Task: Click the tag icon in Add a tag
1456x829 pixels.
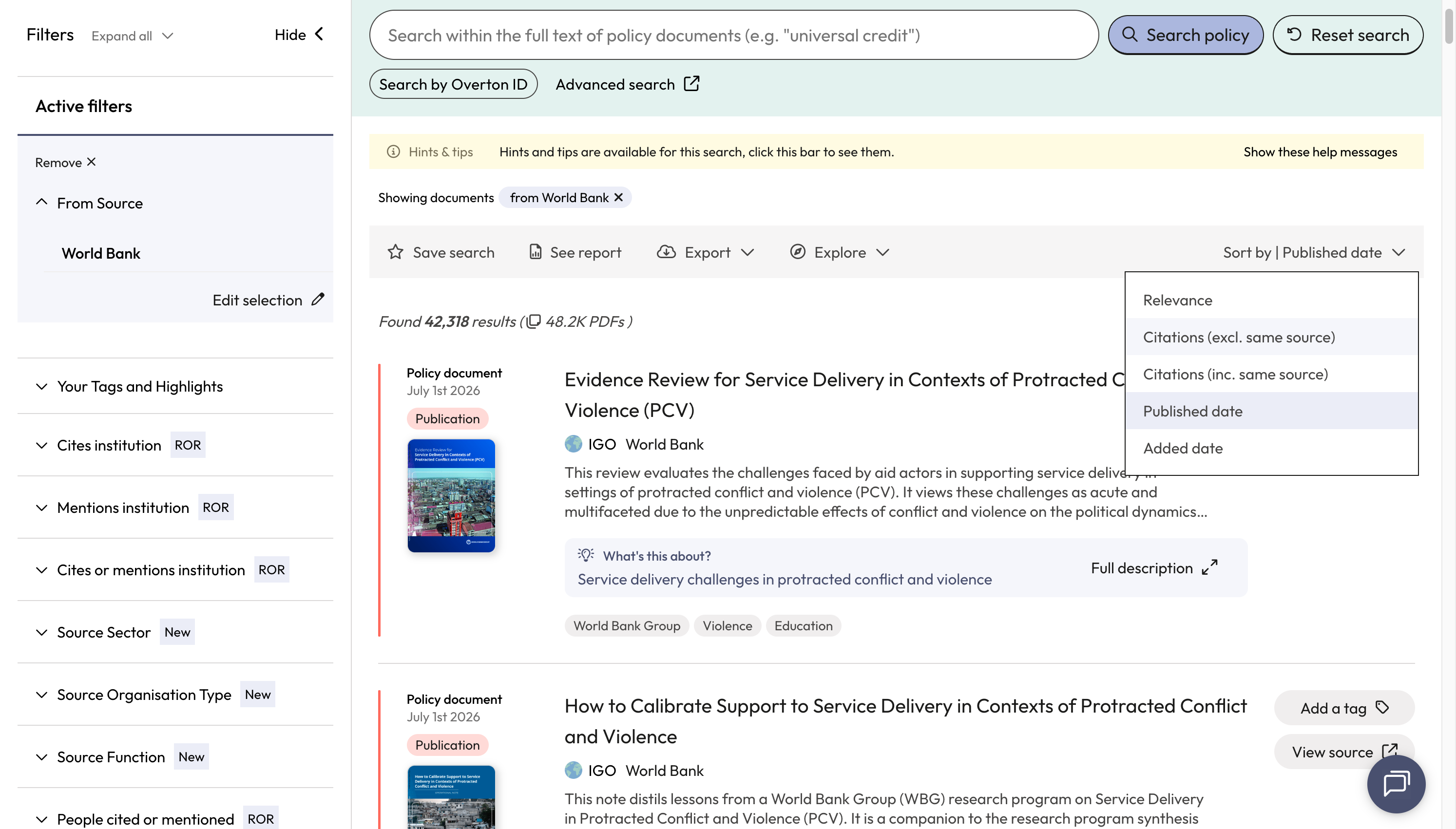Action: [x=1382, y=708]
